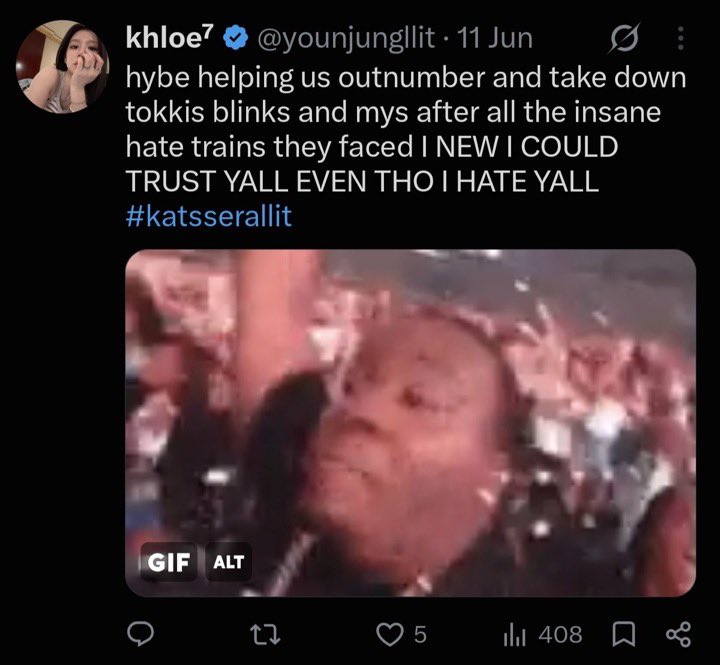This screenshot has height=665, width=720.
Task: Show the ALT image description
Action: point(228,562)
